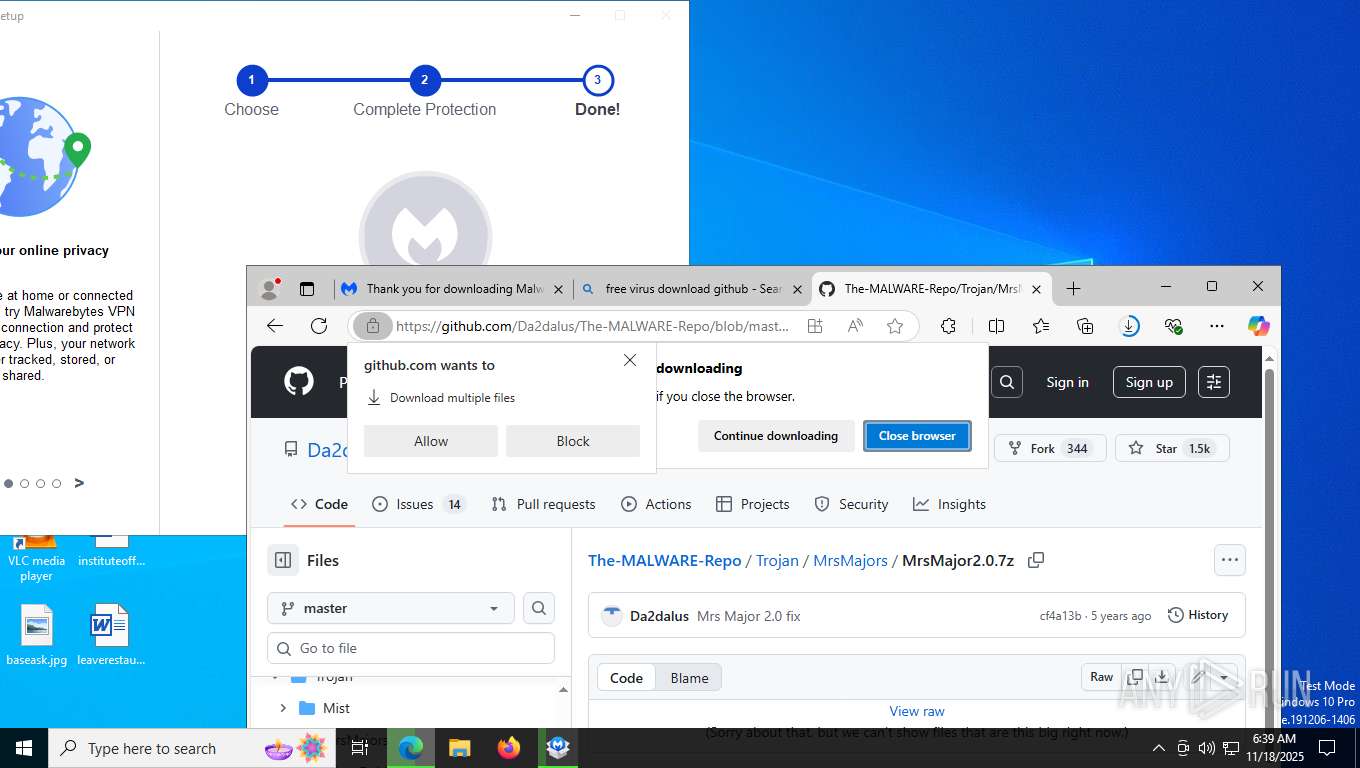Copy the MrsMajor2.0.7z file path
Screen dimensions: 1360x768
pyautogui.click(x=1036, y=560)
